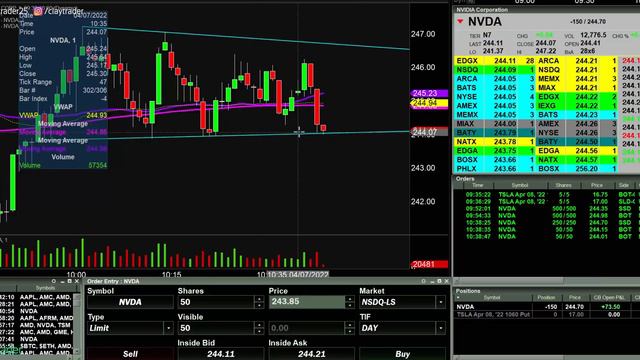
Task: Sort Positions by the Position column header
Action: tap(546, 298)
